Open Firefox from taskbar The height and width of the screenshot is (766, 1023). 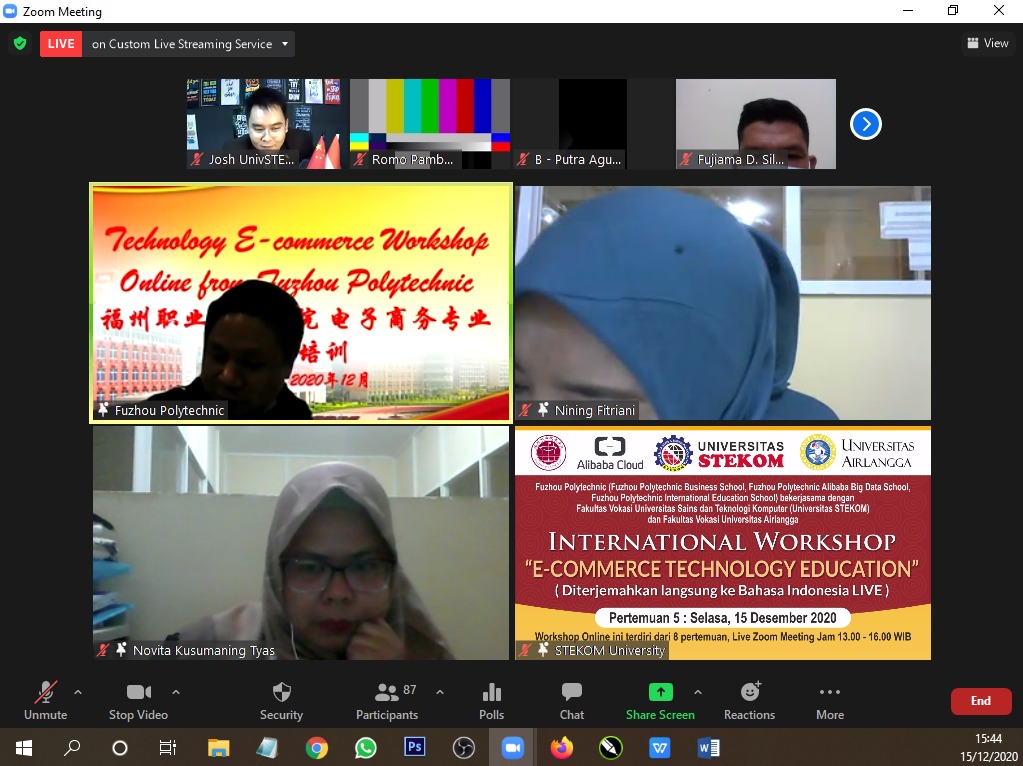pos(561,748)
